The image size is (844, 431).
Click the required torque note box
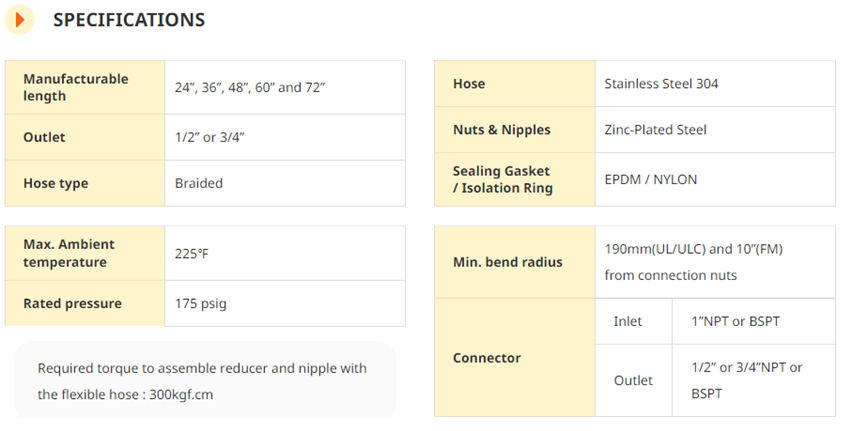[205, 379]
